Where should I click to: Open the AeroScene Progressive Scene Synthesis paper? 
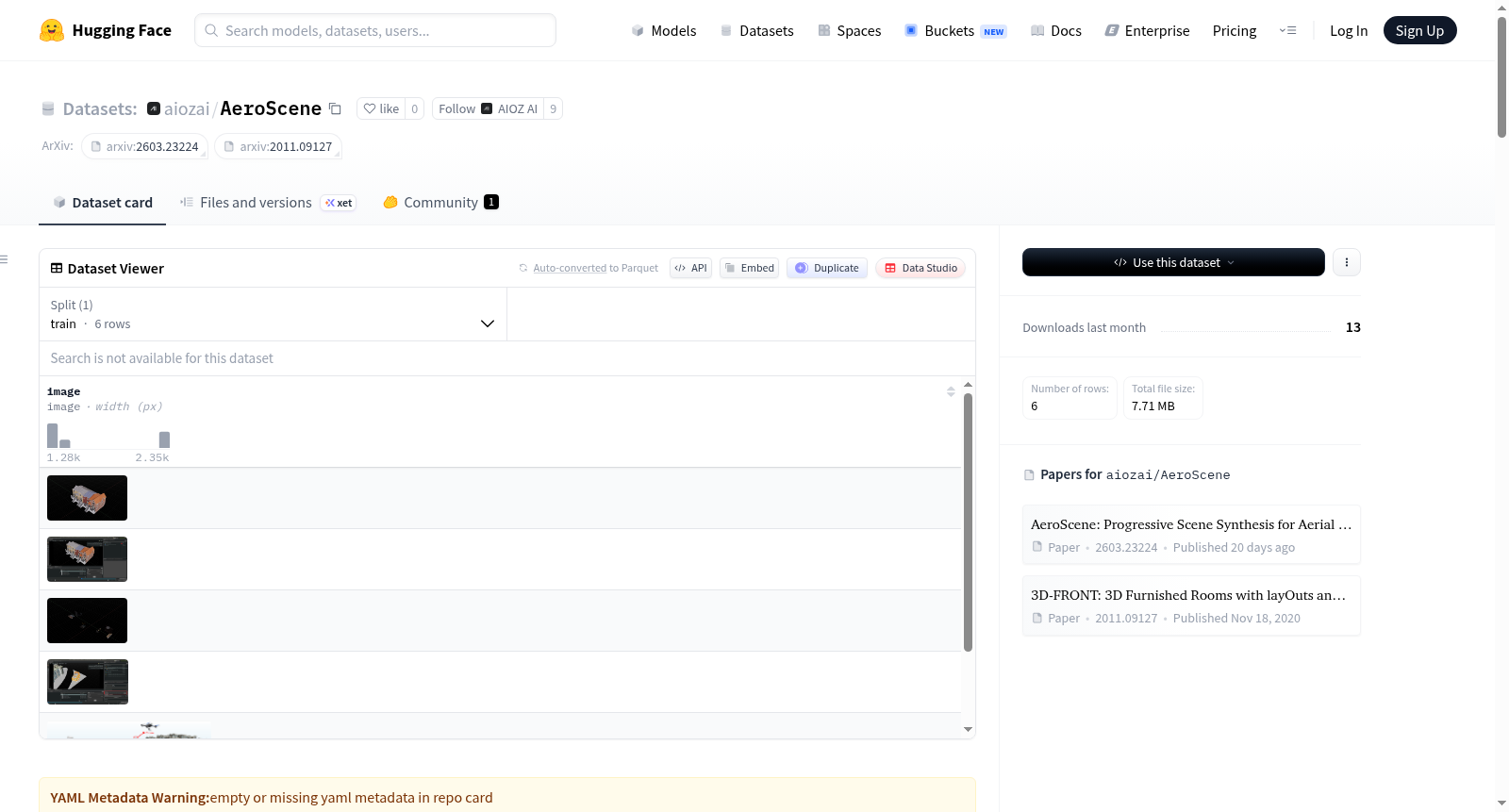[1191, 535]
